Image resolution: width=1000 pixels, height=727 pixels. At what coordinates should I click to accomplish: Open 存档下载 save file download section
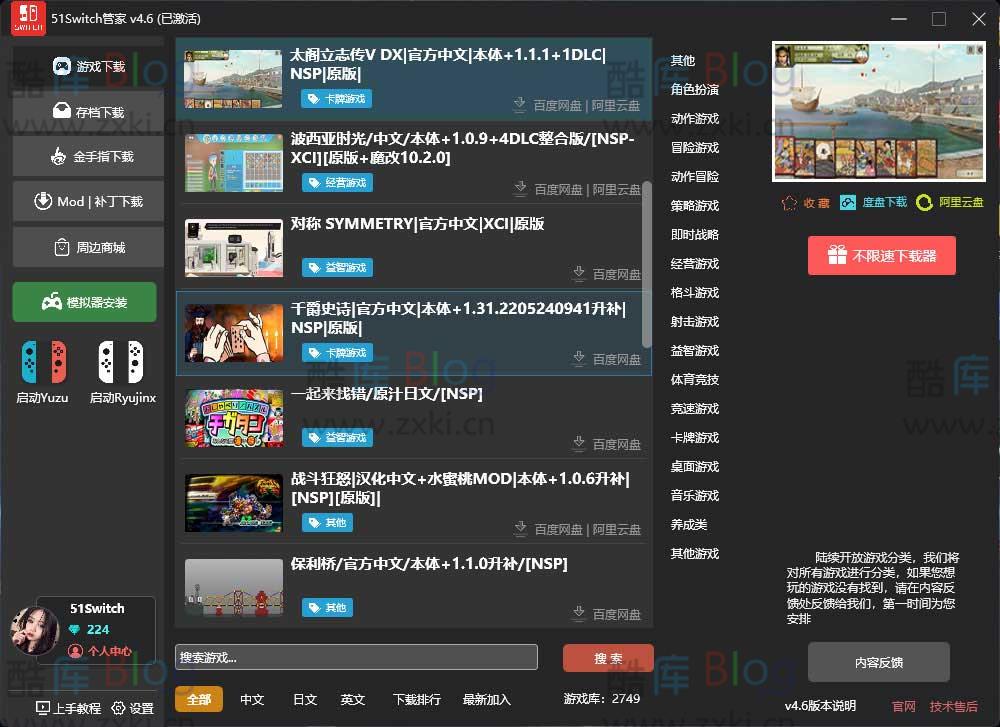(87, 111)
